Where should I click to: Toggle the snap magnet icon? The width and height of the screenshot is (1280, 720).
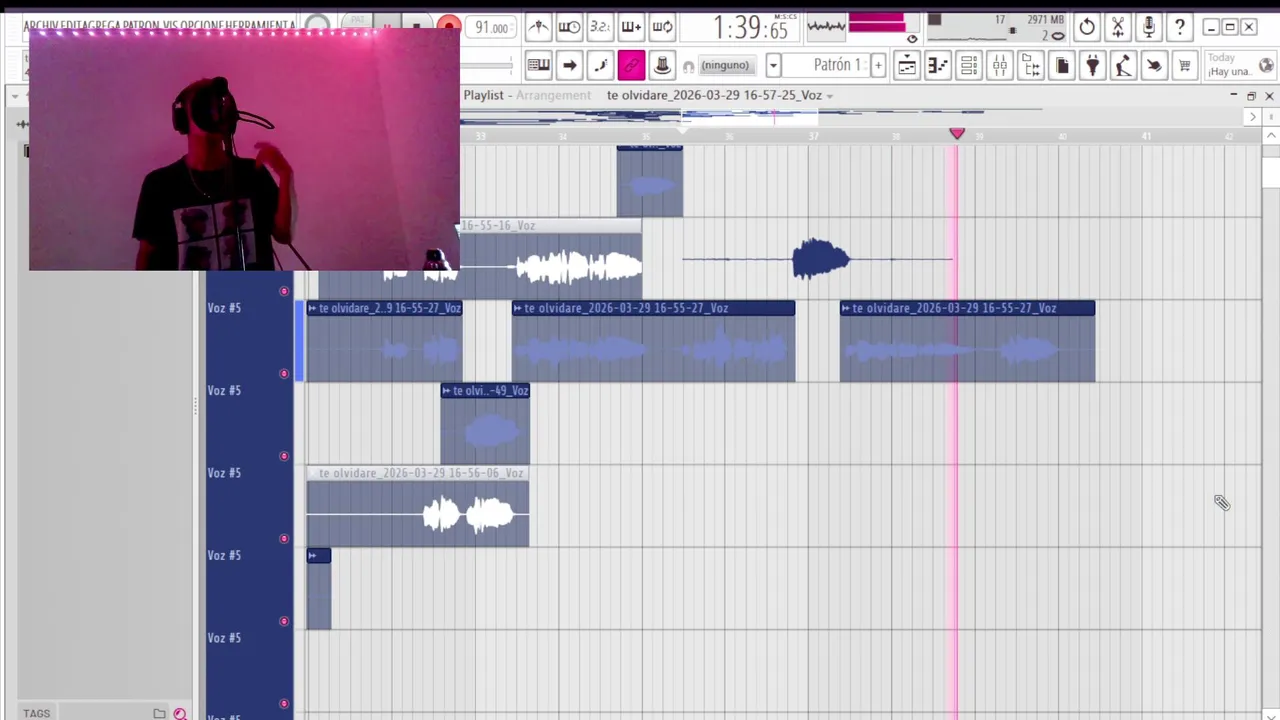tap(688, 66)
